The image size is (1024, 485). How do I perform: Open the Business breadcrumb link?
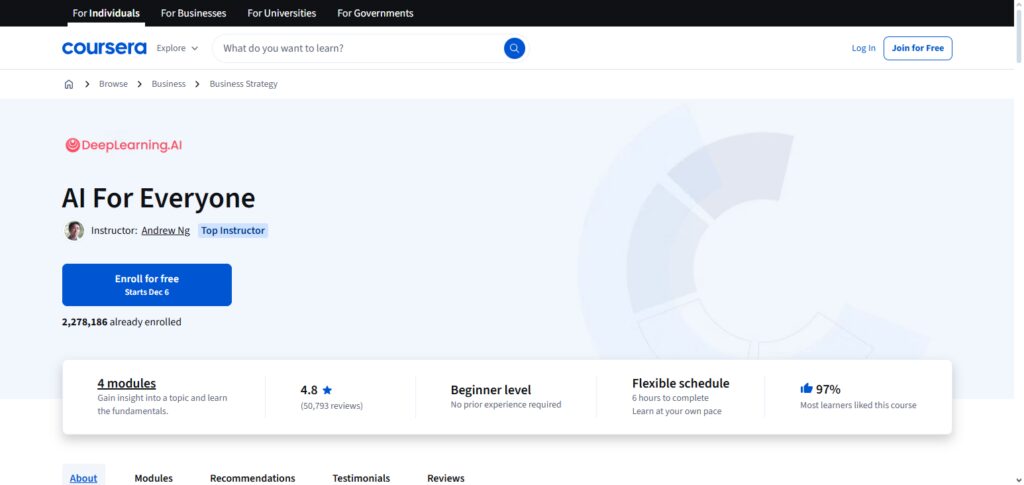[x=168, y=84]
